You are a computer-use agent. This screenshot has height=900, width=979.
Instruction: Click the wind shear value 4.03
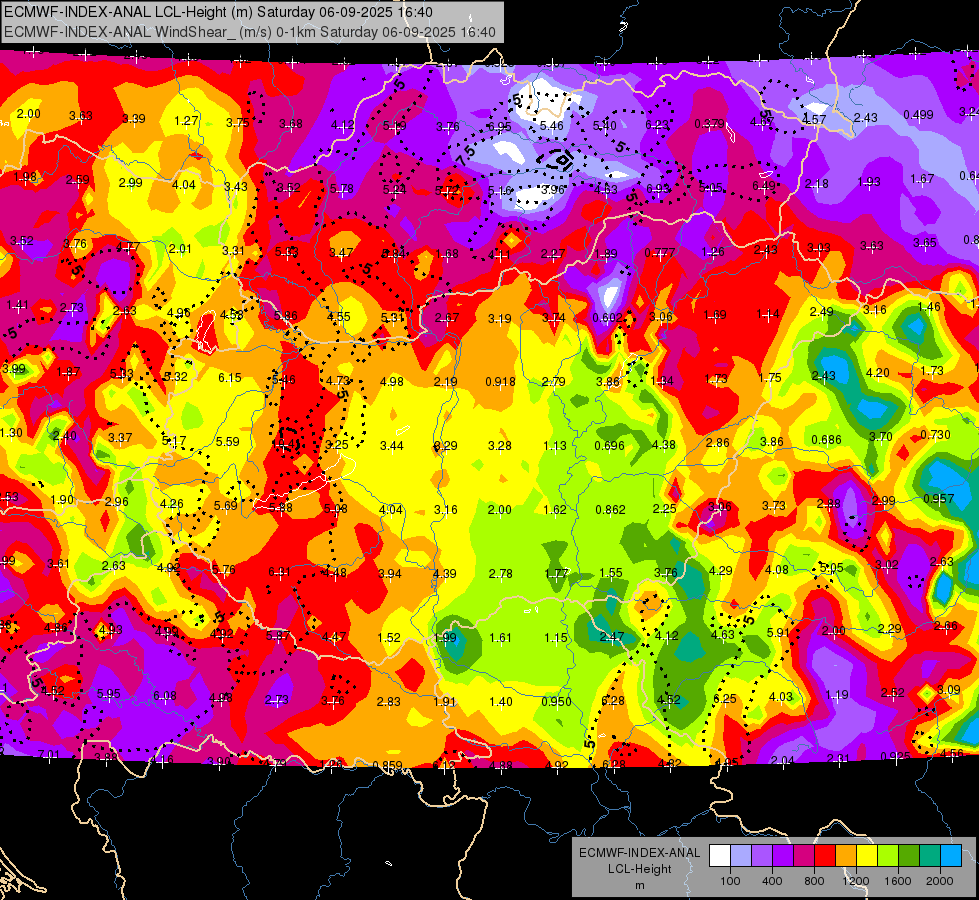pos(780,697)
